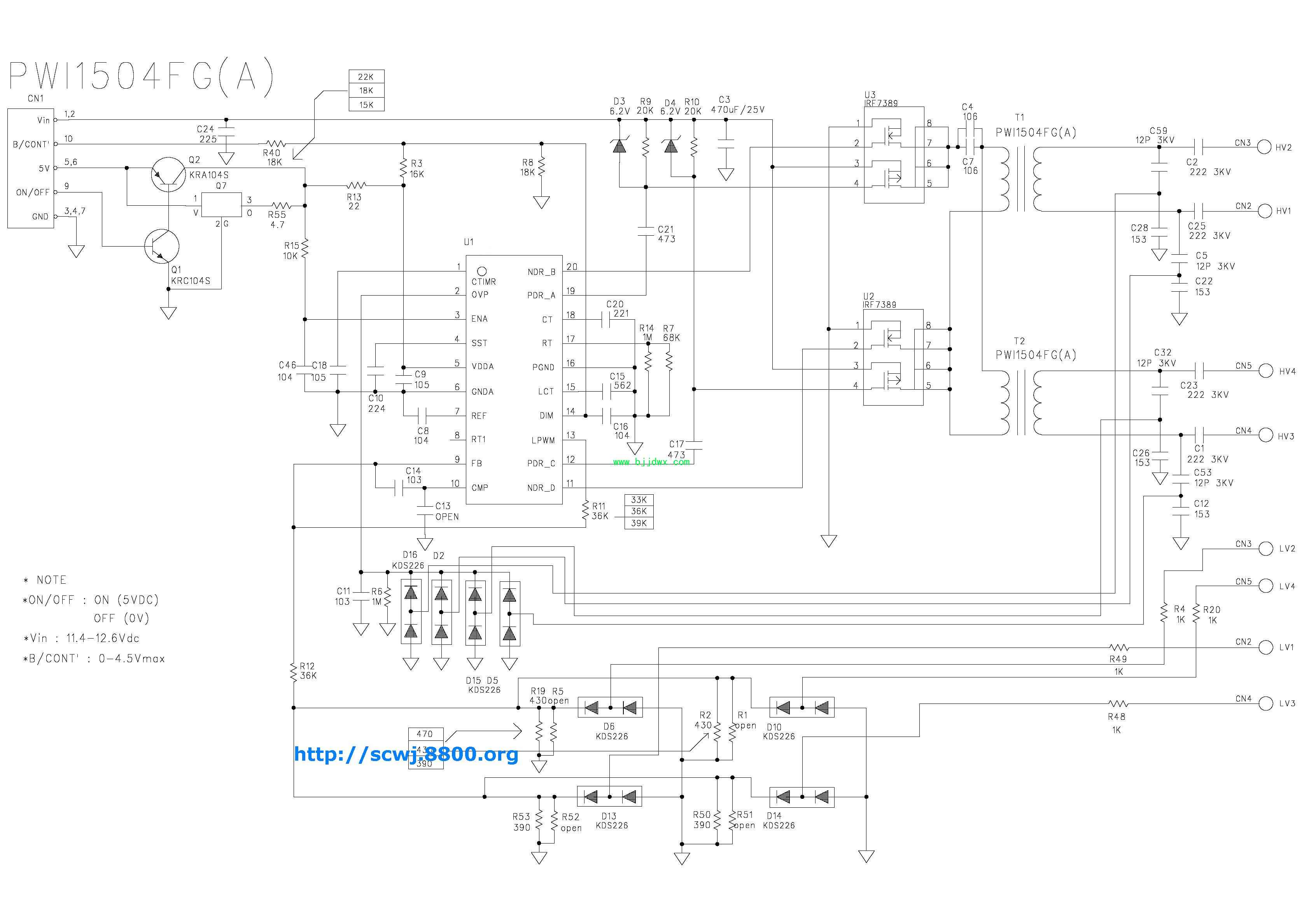1302x924 pixels.
Task: Click the D13 KDS226 dual diode symbol
Action: pyautogui.click(x=610, y=796)
